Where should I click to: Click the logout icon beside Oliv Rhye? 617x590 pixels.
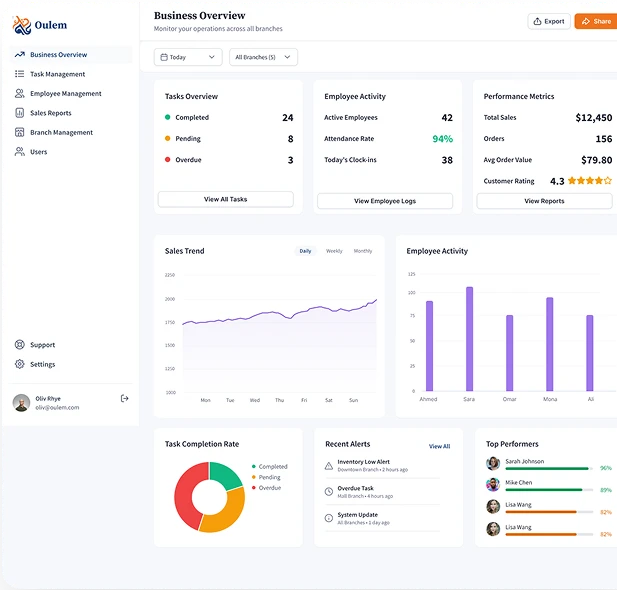click(x=125, y=398)
